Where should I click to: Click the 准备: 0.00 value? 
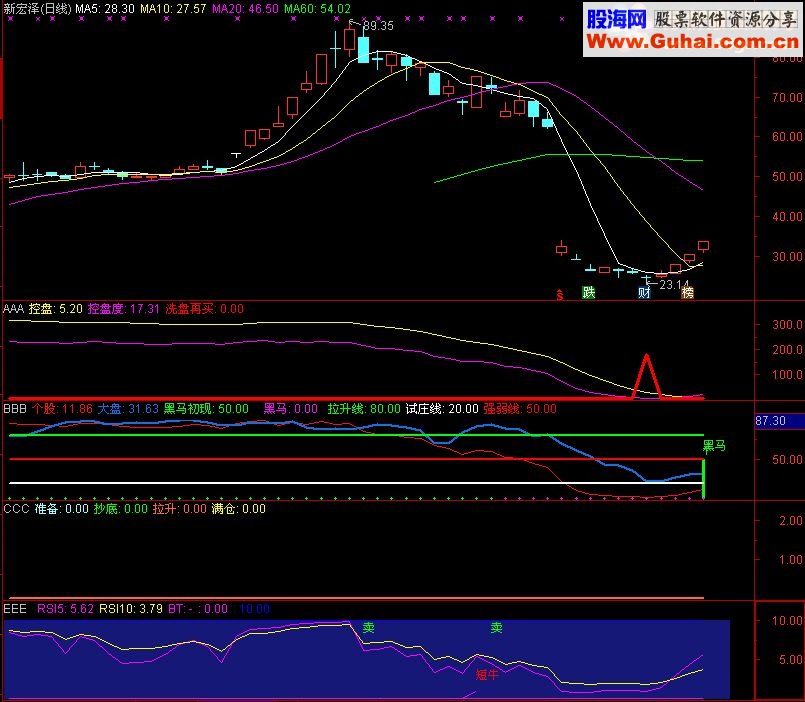(62, 509)
